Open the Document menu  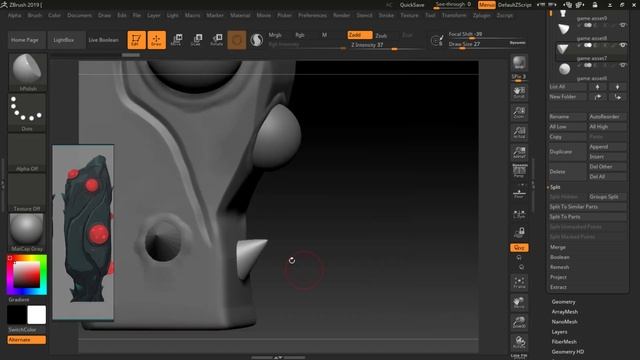[x=80, y=15]
